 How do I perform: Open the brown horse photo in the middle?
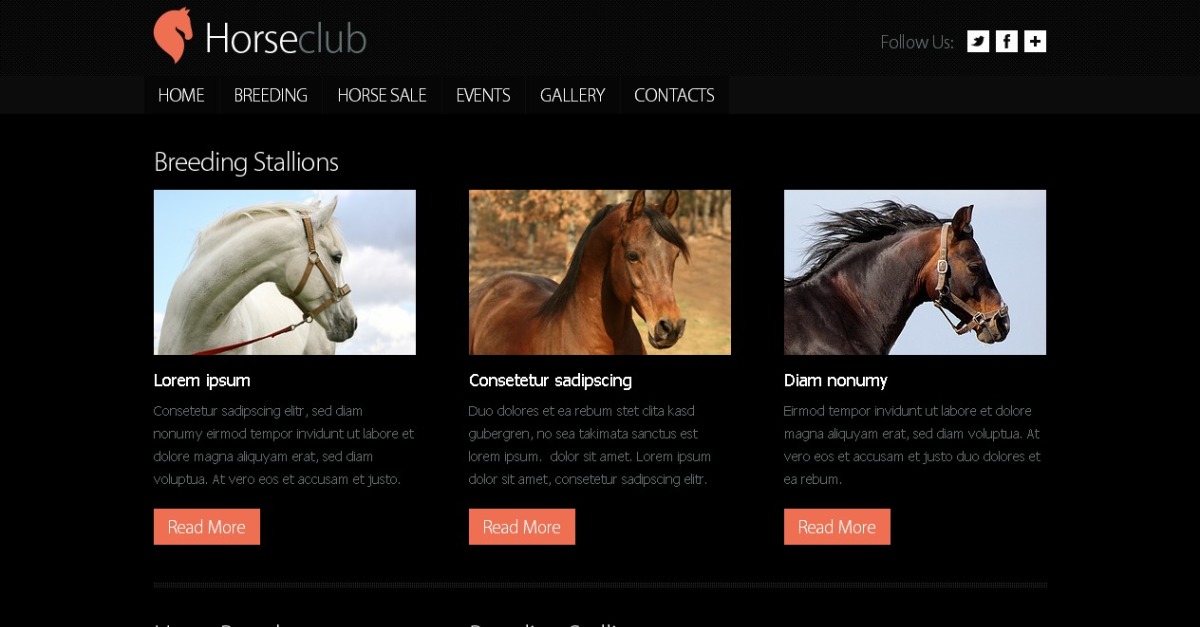point(600,272)
